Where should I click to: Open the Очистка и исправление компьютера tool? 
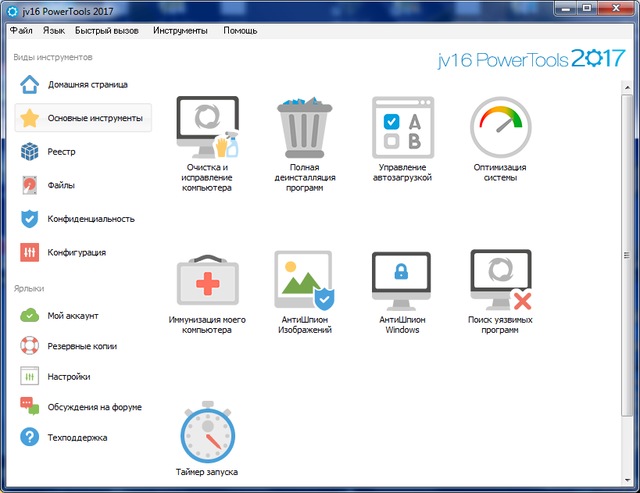(207, 128)
